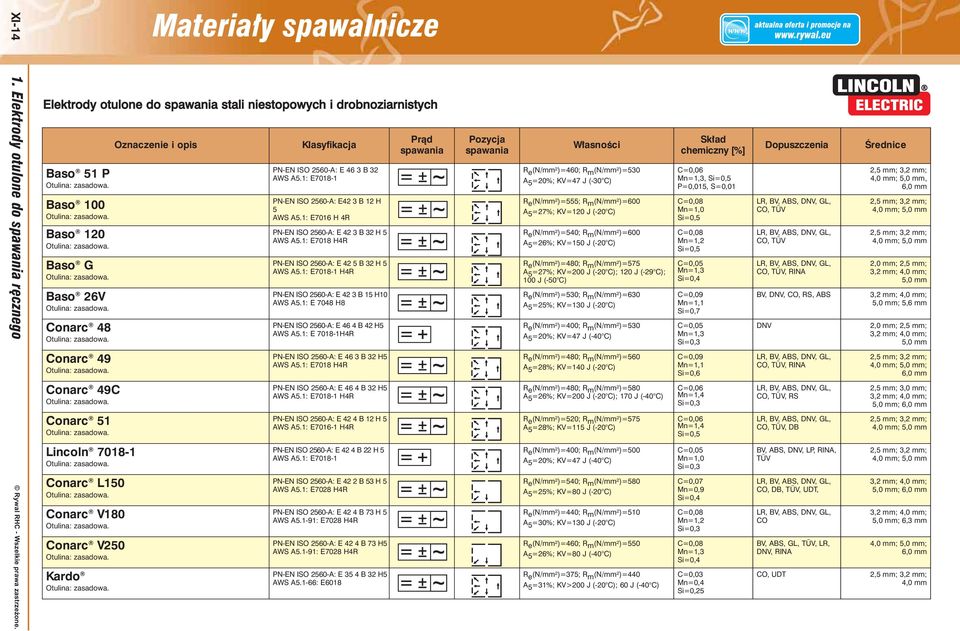Click the welding position diagram for Conarc L150

487,491
